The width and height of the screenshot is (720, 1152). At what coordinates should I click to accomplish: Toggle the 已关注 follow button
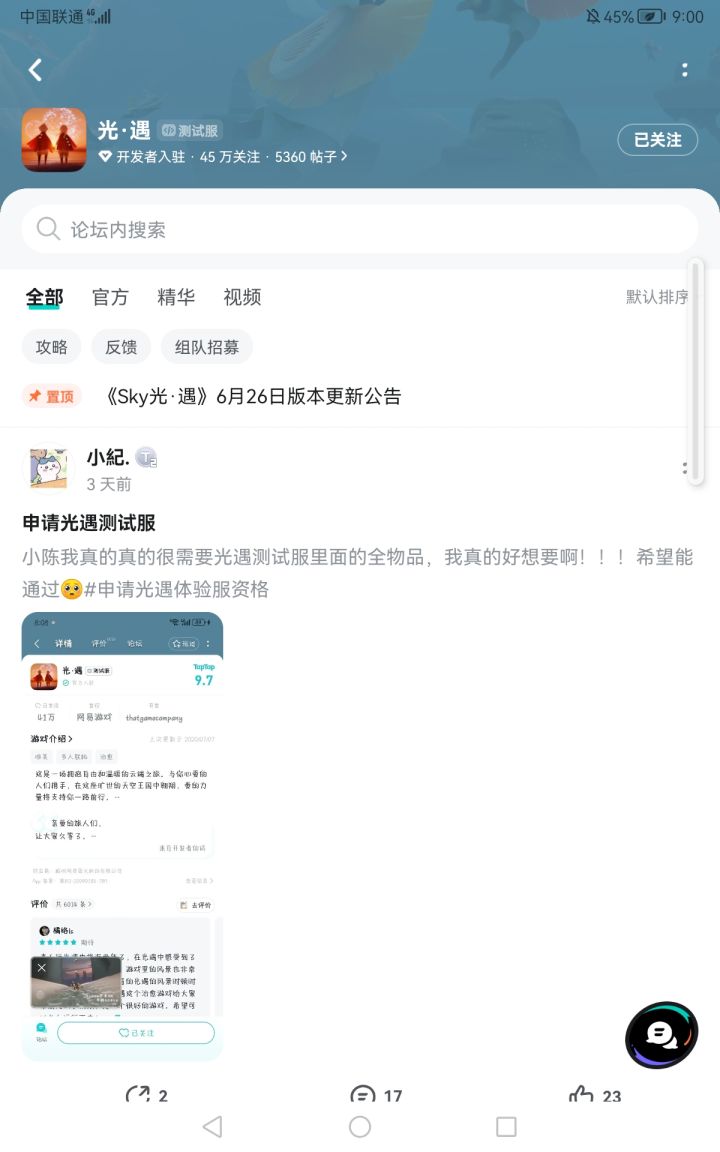(657, 140)
